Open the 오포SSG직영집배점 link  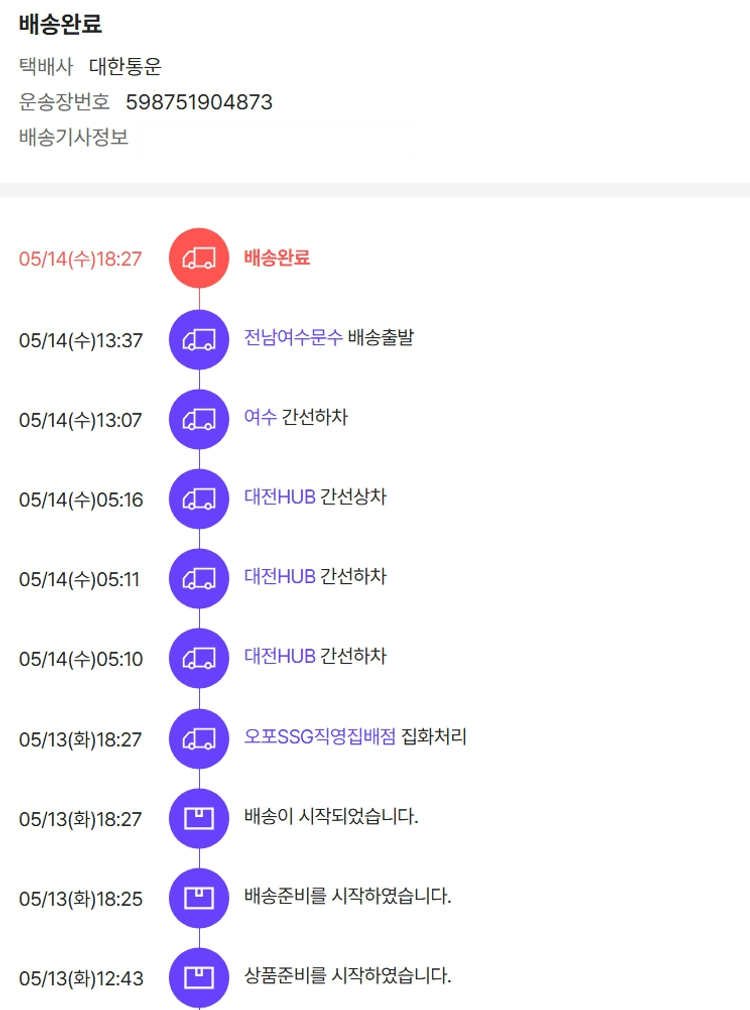pos(320,737)
